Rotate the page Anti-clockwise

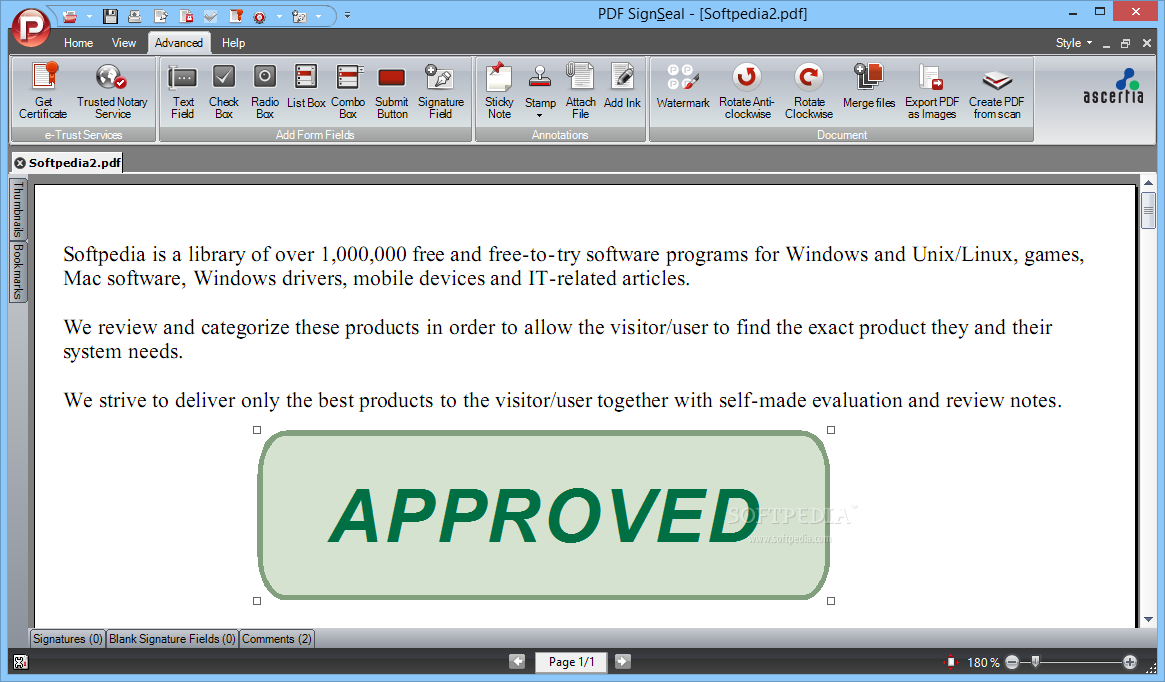(747, 91)
